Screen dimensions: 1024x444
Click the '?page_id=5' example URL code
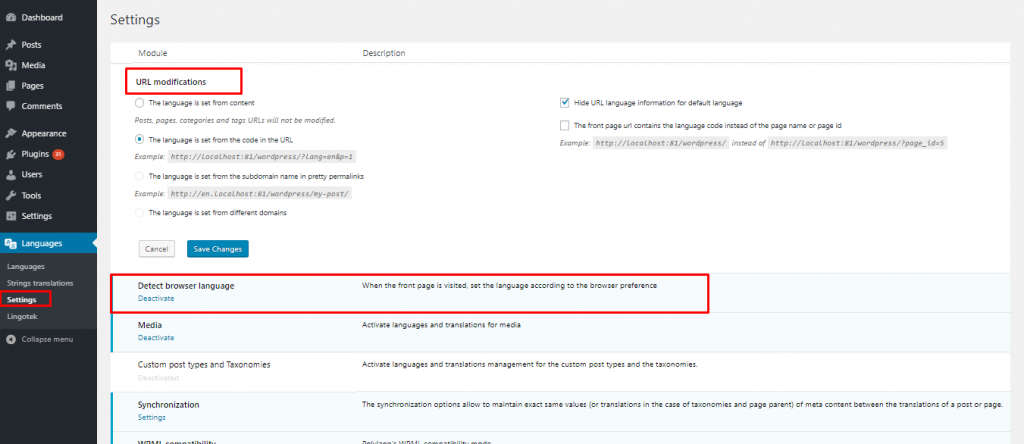(857, 143)
